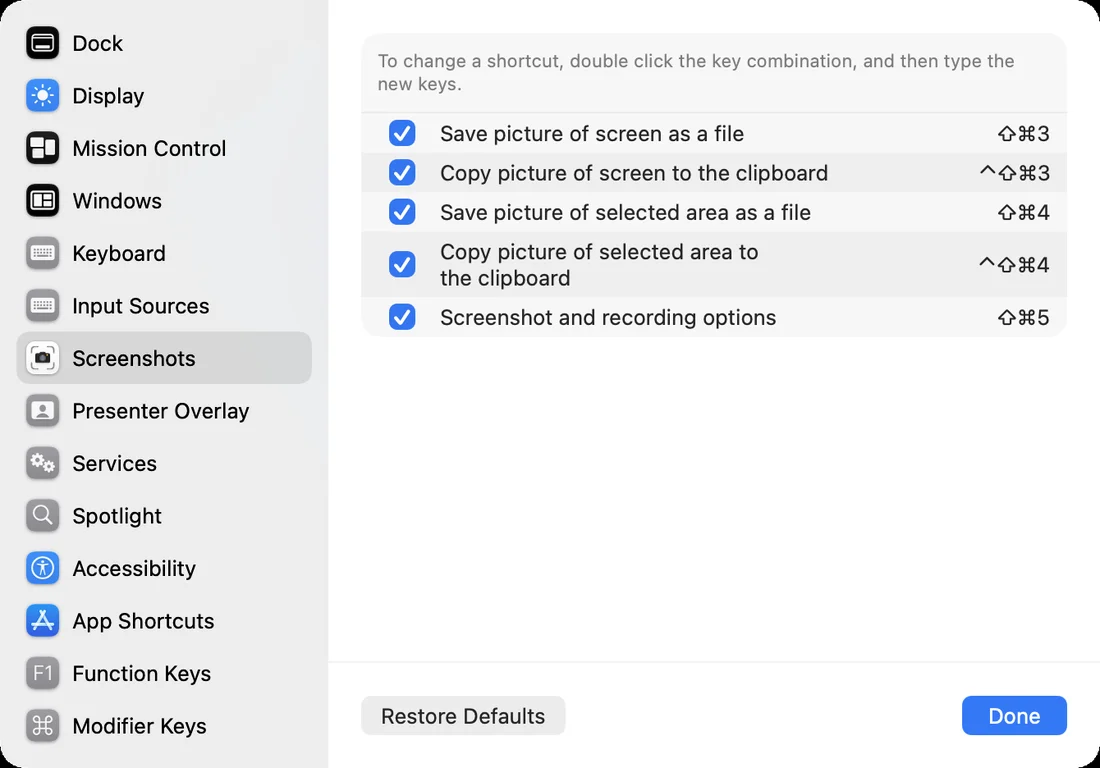Viewport: 1100px width, 768px height.
Task: Open the Spotlight shortcuts label
Action: [117, 516]
